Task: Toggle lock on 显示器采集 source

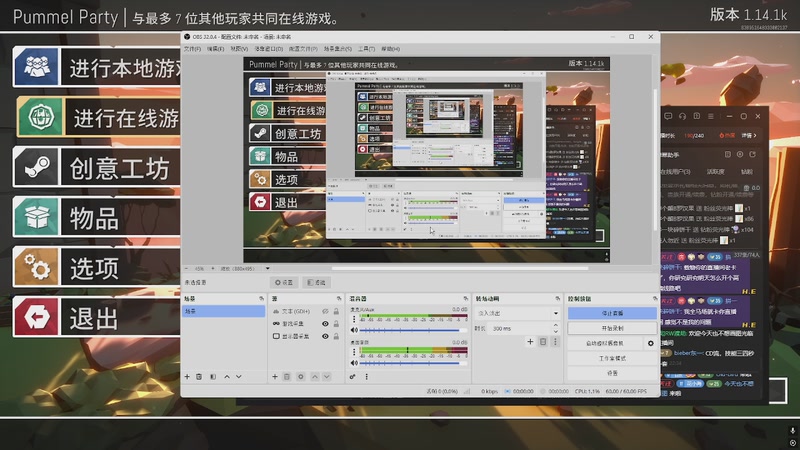Action: [x=336, y=336]
